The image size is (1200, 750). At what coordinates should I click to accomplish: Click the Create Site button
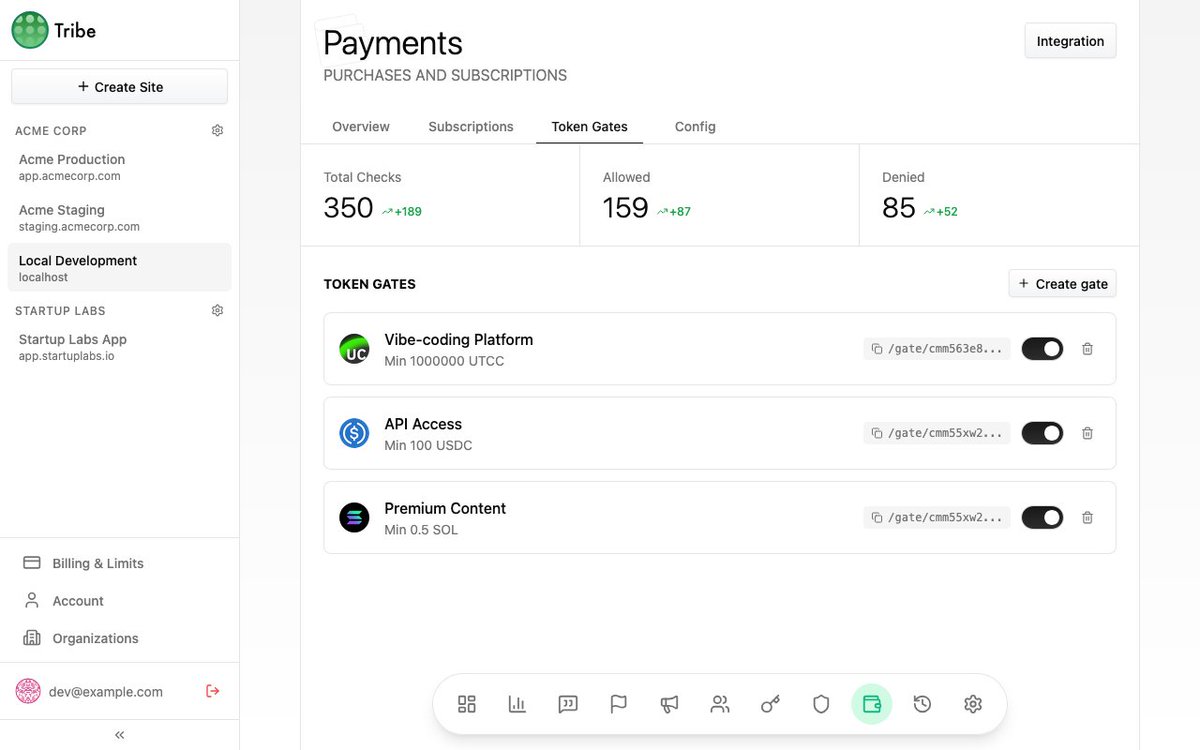(x=119, y=87)
